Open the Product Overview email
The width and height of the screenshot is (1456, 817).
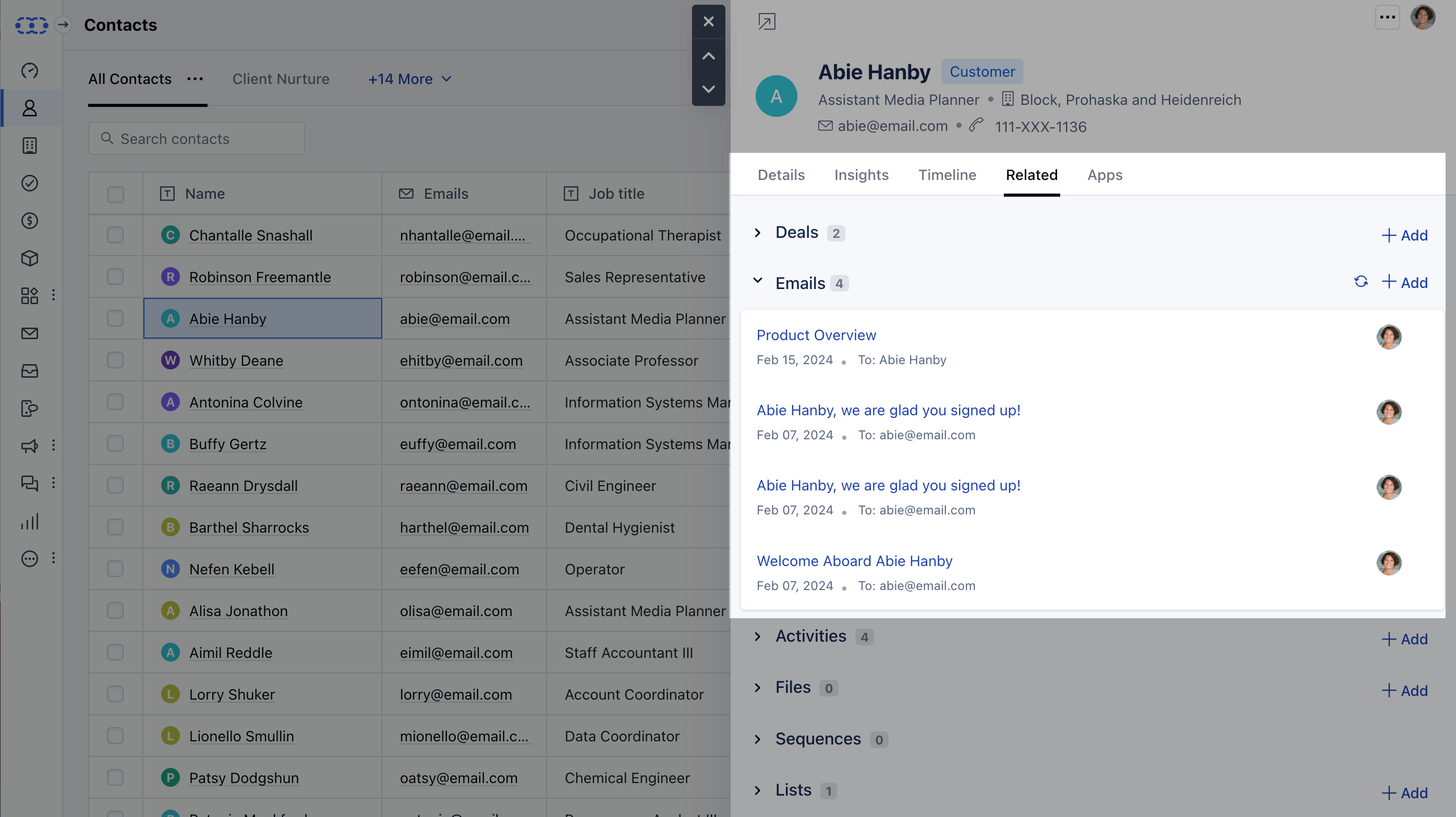point(816,335)
